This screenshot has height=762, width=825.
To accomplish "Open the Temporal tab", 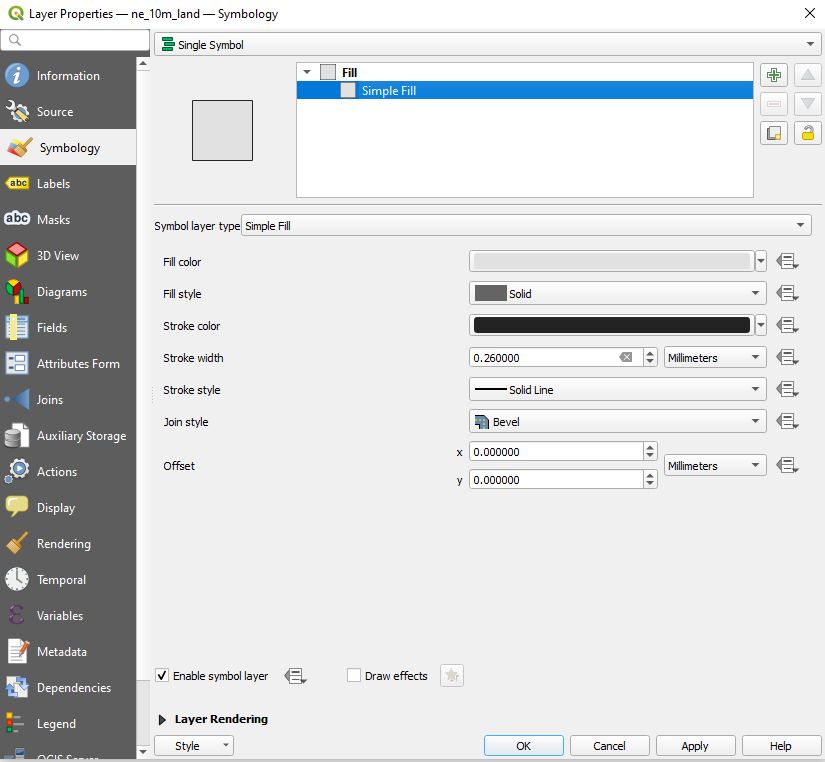I will click(68, 579).
